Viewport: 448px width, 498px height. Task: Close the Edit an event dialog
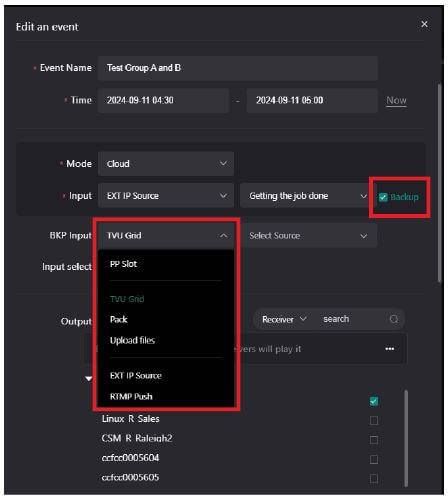[424, 24]
